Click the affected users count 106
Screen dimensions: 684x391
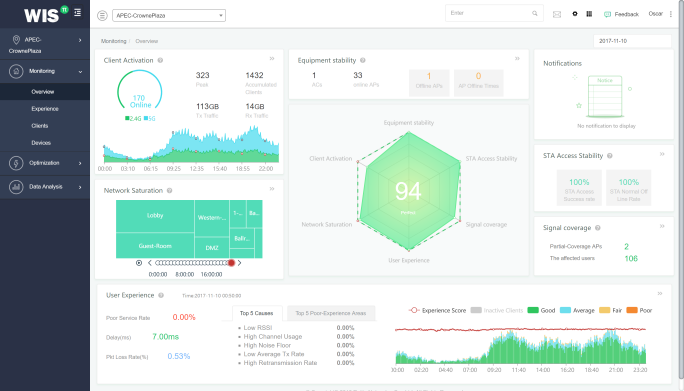(631, 258)
